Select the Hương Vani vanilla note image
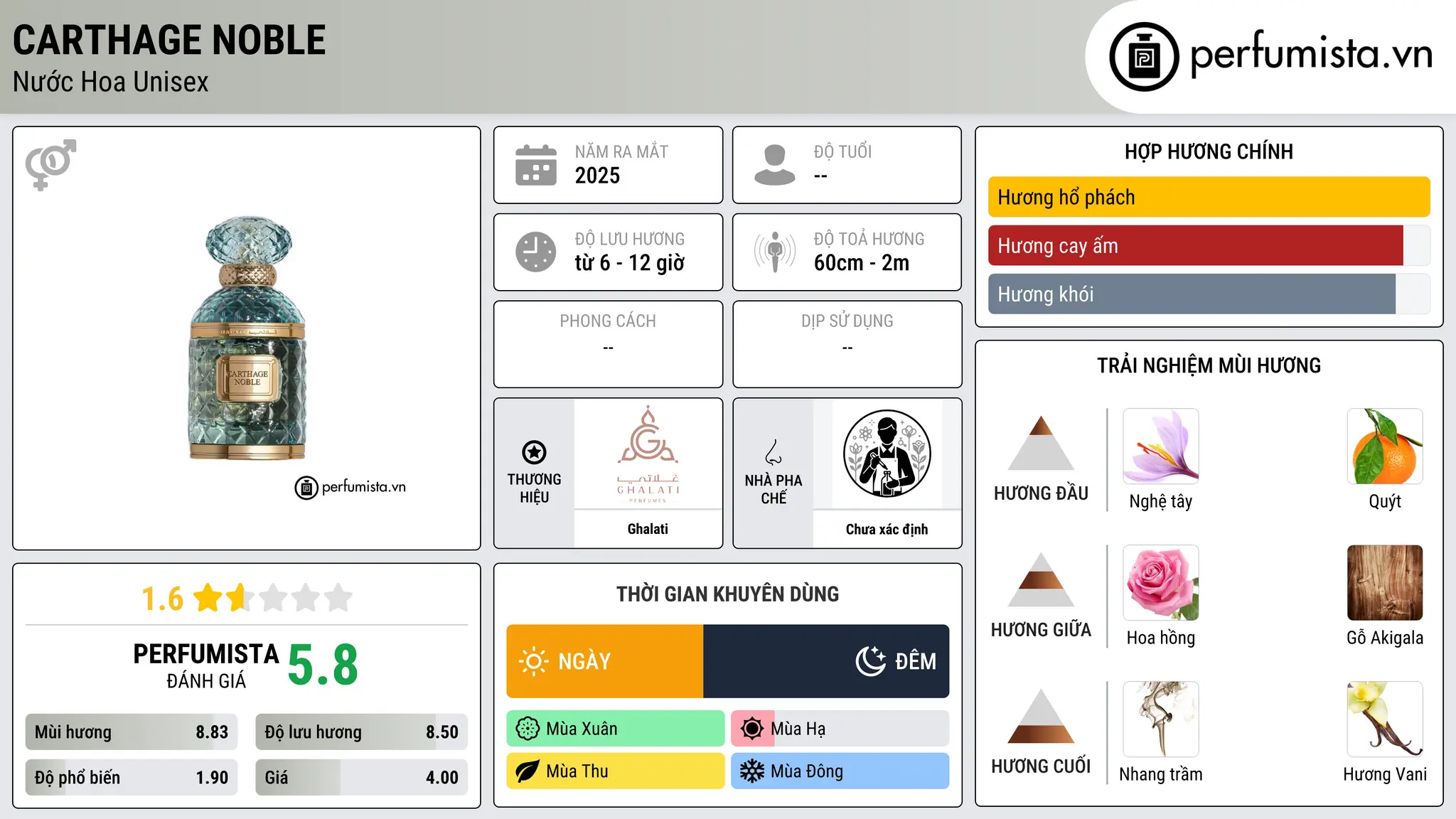The width and height of the screenshot is (1456, 819). [x=1385, y=719]
